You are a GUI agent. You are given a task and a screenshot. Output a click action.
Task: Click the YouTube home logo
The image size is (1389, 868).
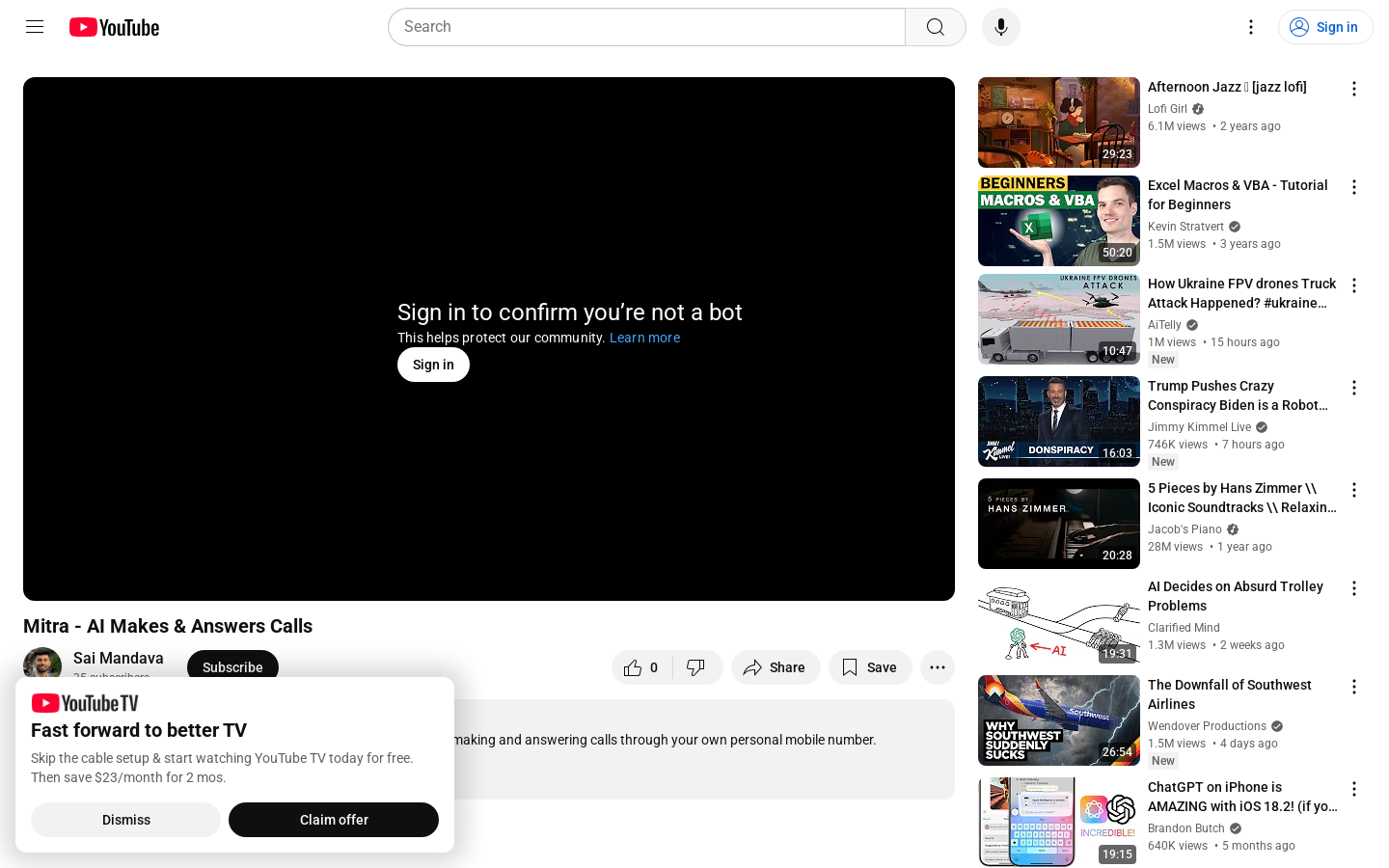(114, 27)
